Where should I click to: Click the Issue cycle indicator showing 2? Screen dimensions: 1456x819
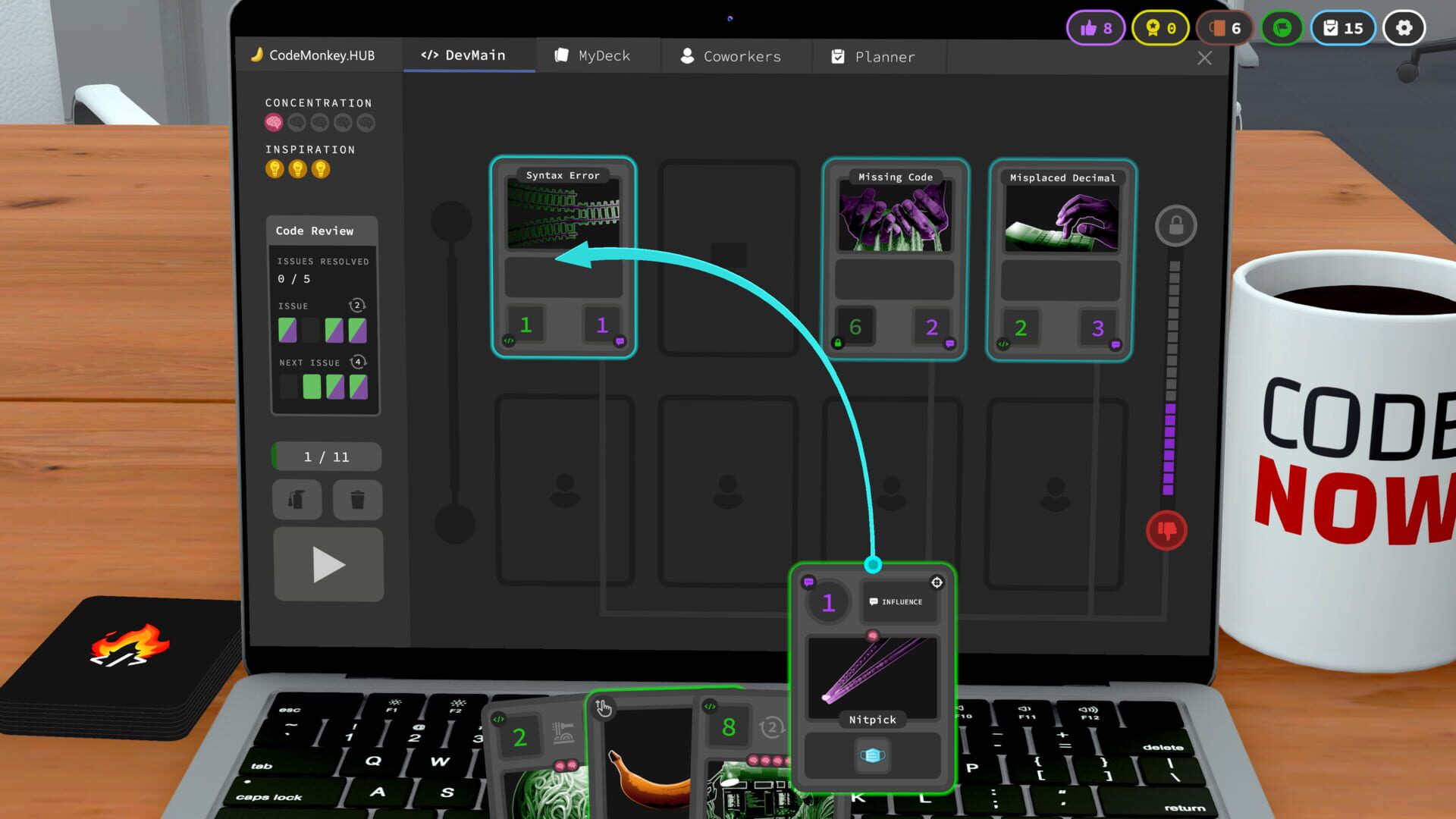pos(356,306)
